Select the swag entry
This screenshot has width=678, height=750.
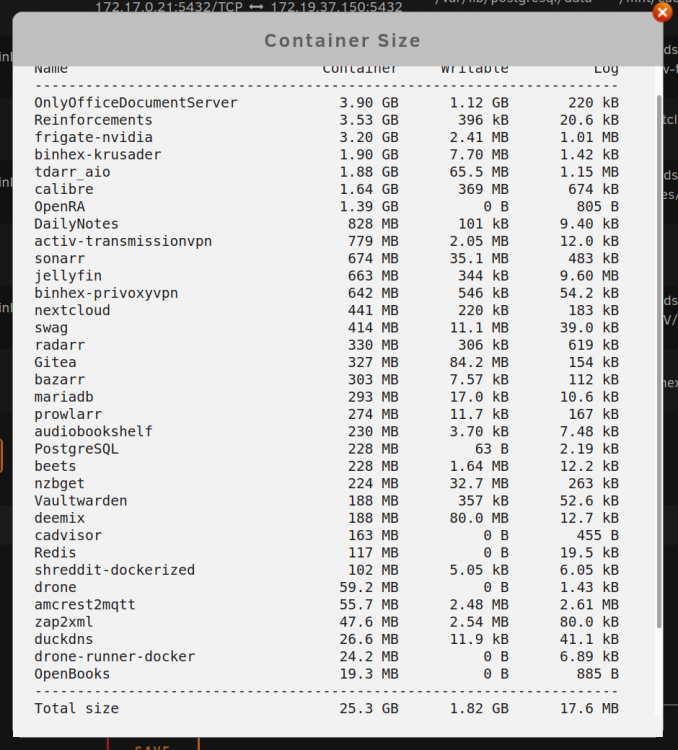tap(51, 328)
